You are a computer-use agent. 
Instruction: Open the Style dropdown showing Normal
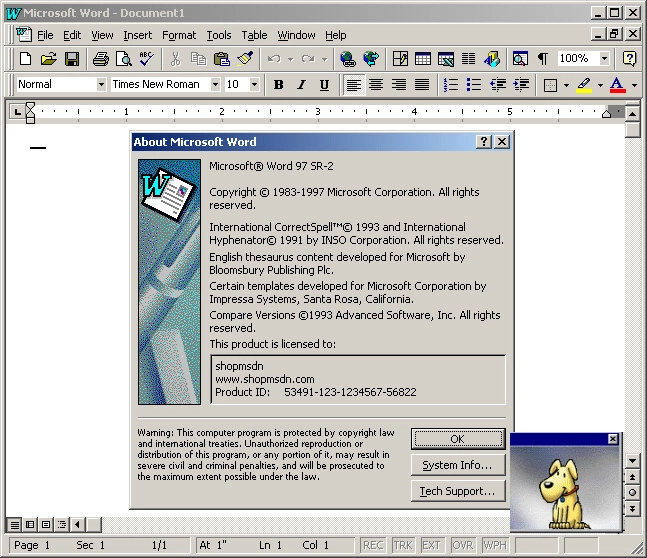point(100,85)
